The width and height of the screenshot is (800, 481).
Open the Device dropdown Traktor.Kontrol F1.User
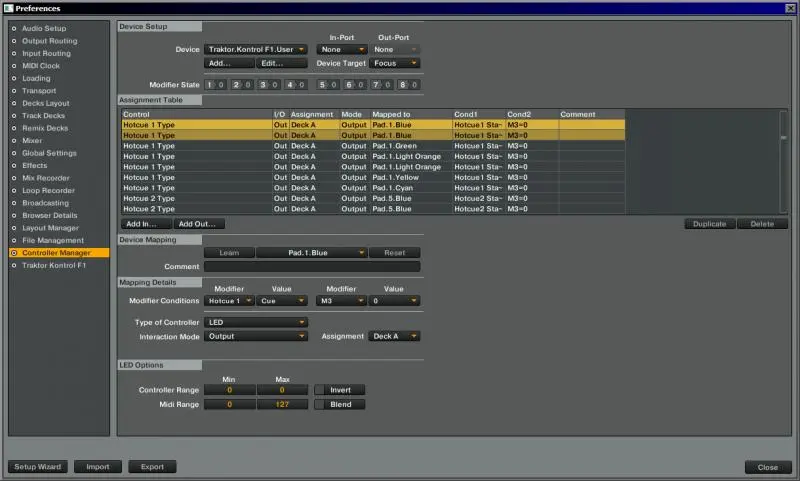[256, 49]
